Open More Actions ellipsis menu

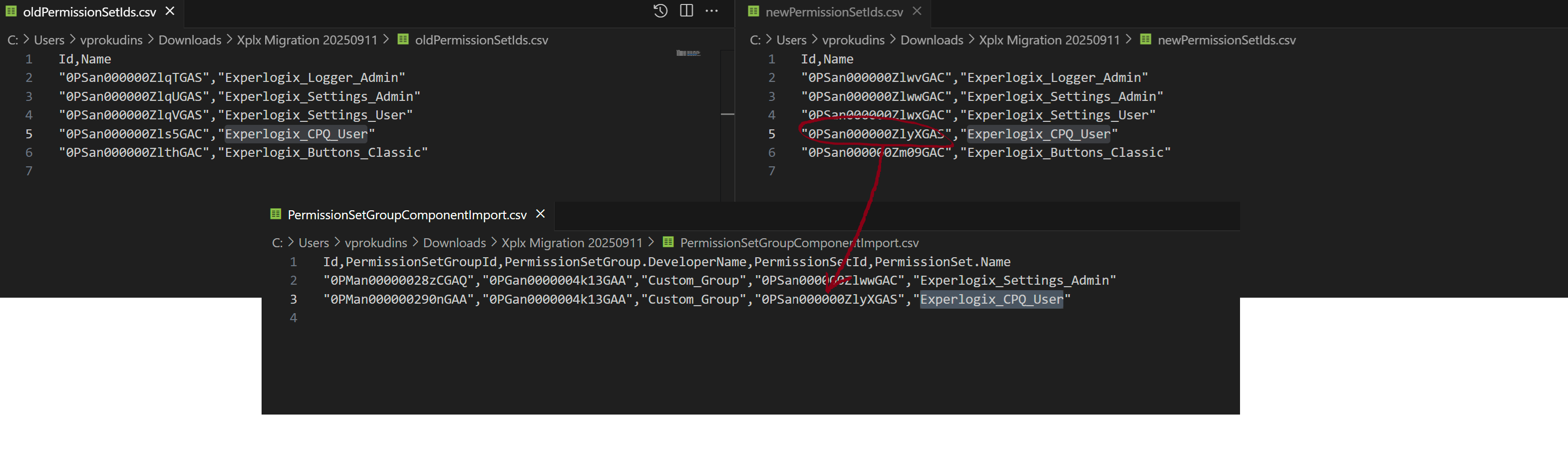coord(711,11)
